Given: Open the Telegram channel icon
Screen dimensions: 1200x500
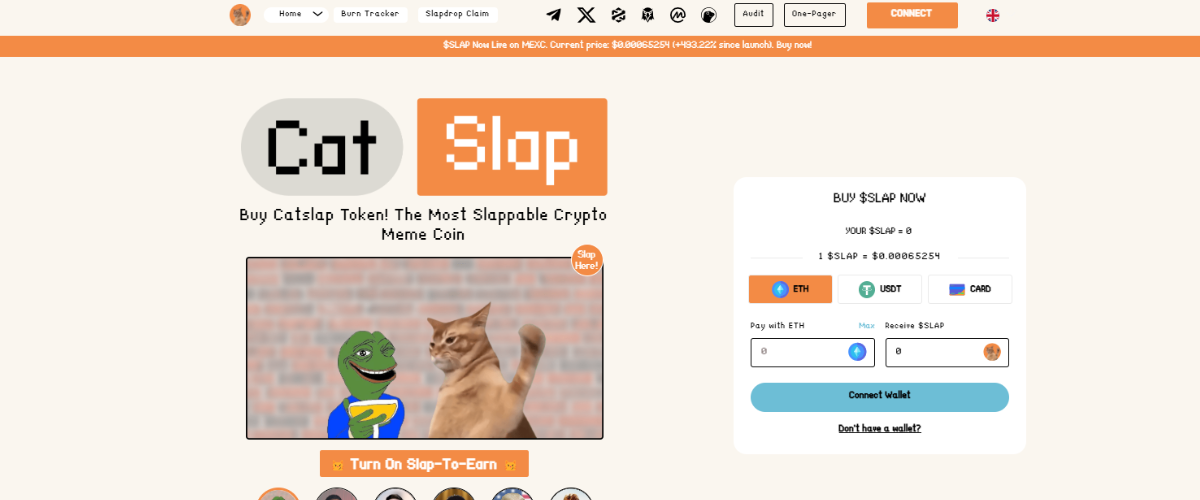Looking at the screenshot, I should 553,15.
